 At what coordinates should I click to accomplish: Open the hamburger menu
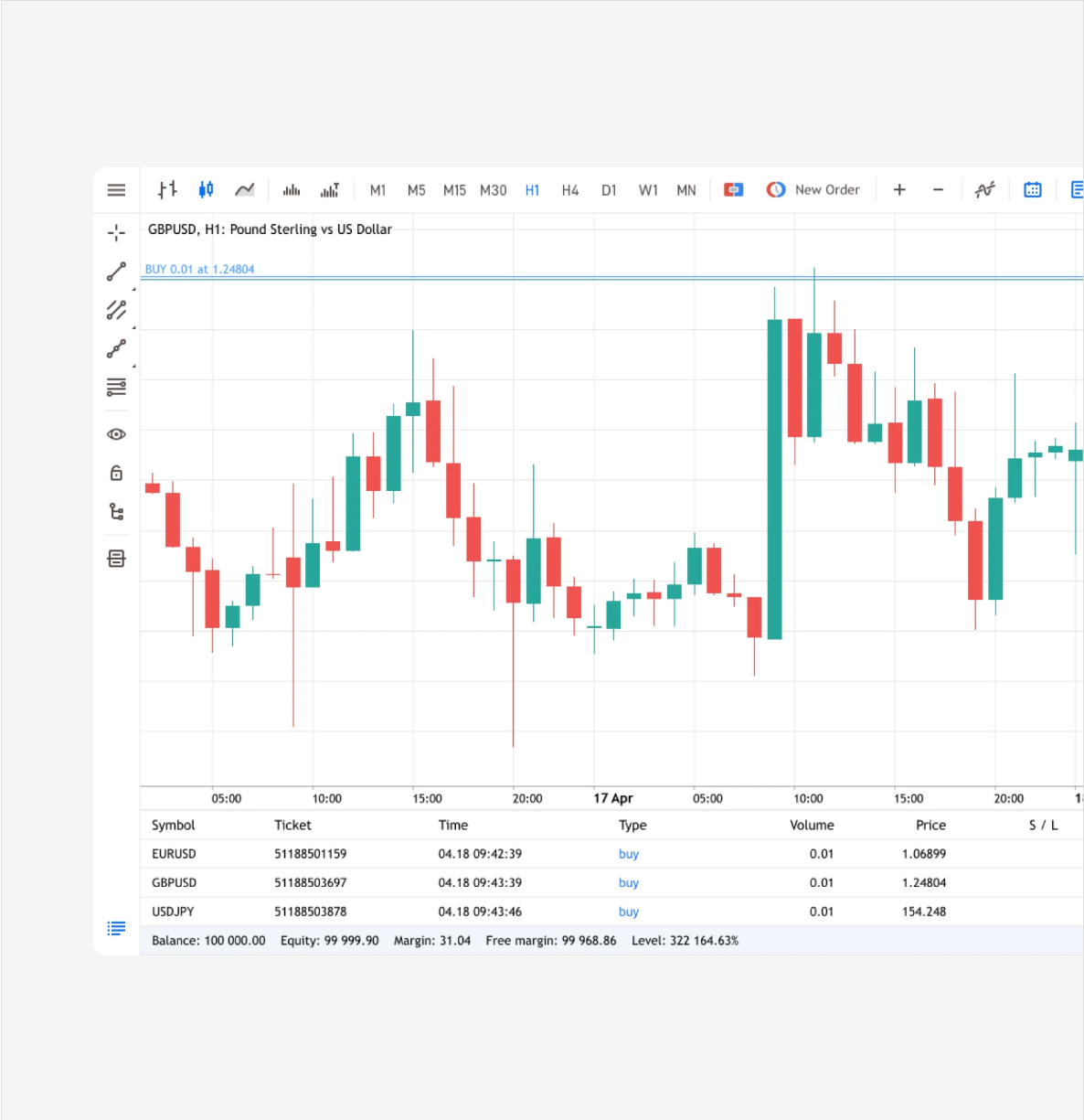coord(116,189)
